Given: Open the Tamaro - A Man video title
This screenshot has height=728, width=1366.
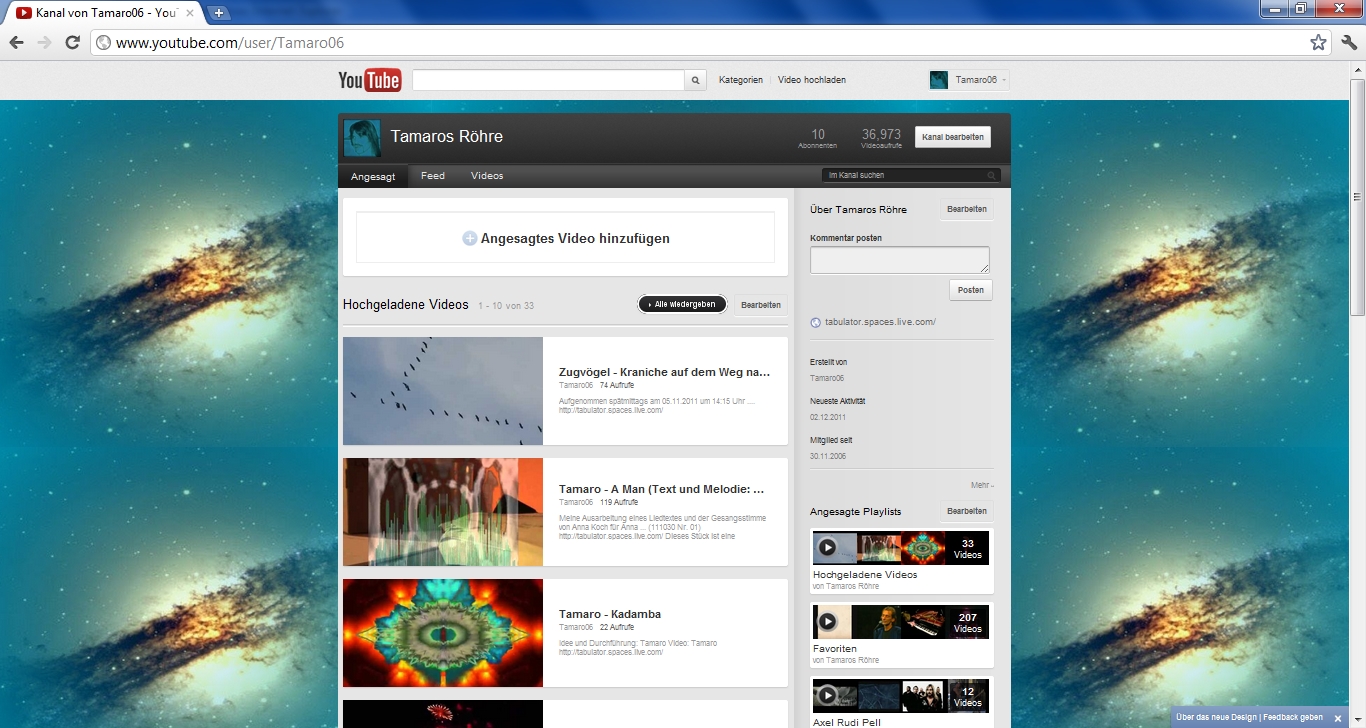Looking at the screenshot, I should point(662,489).
